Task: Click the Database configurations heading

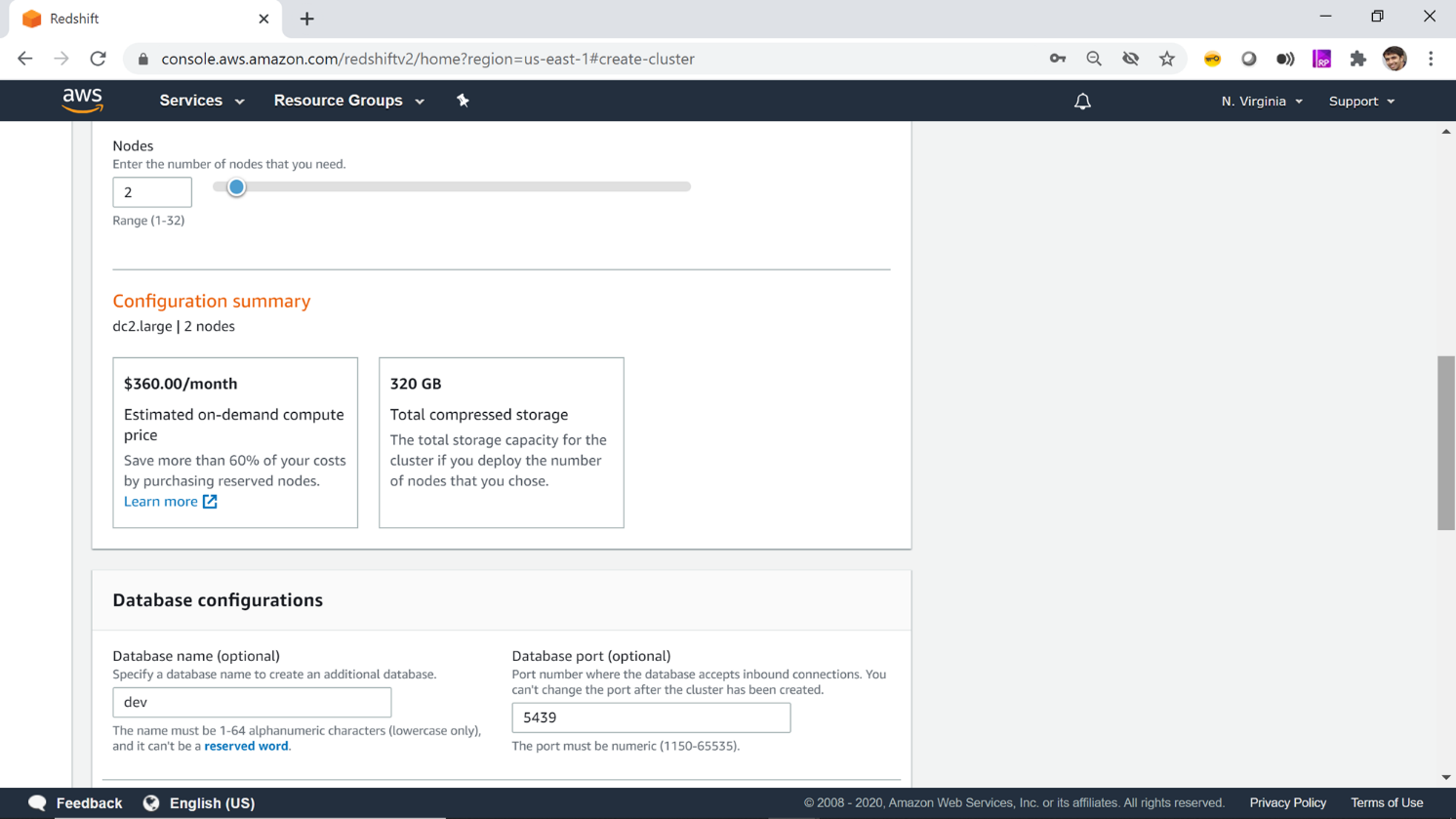Action: coord(218,600)
